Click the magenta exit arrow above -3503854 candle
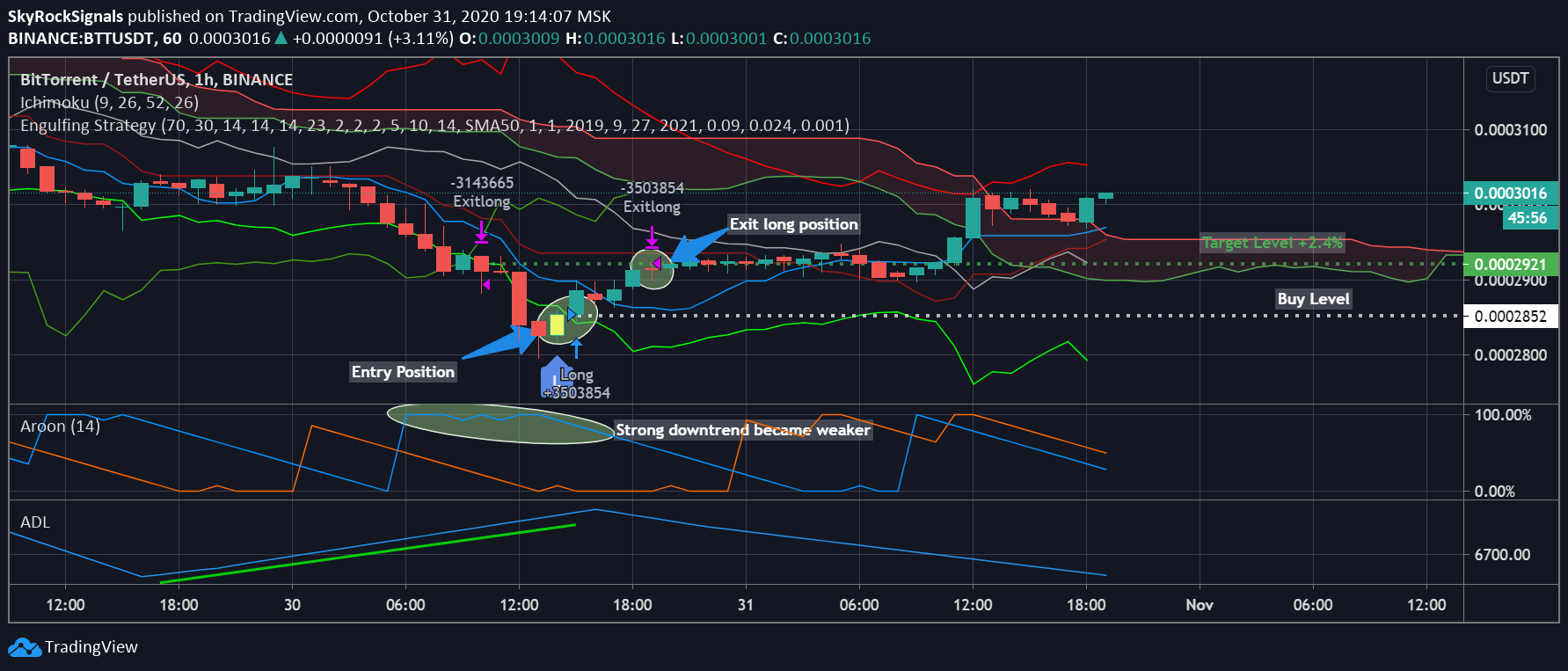The width and height of the screenshot is (1568, 671). click(x=652, y=237)
